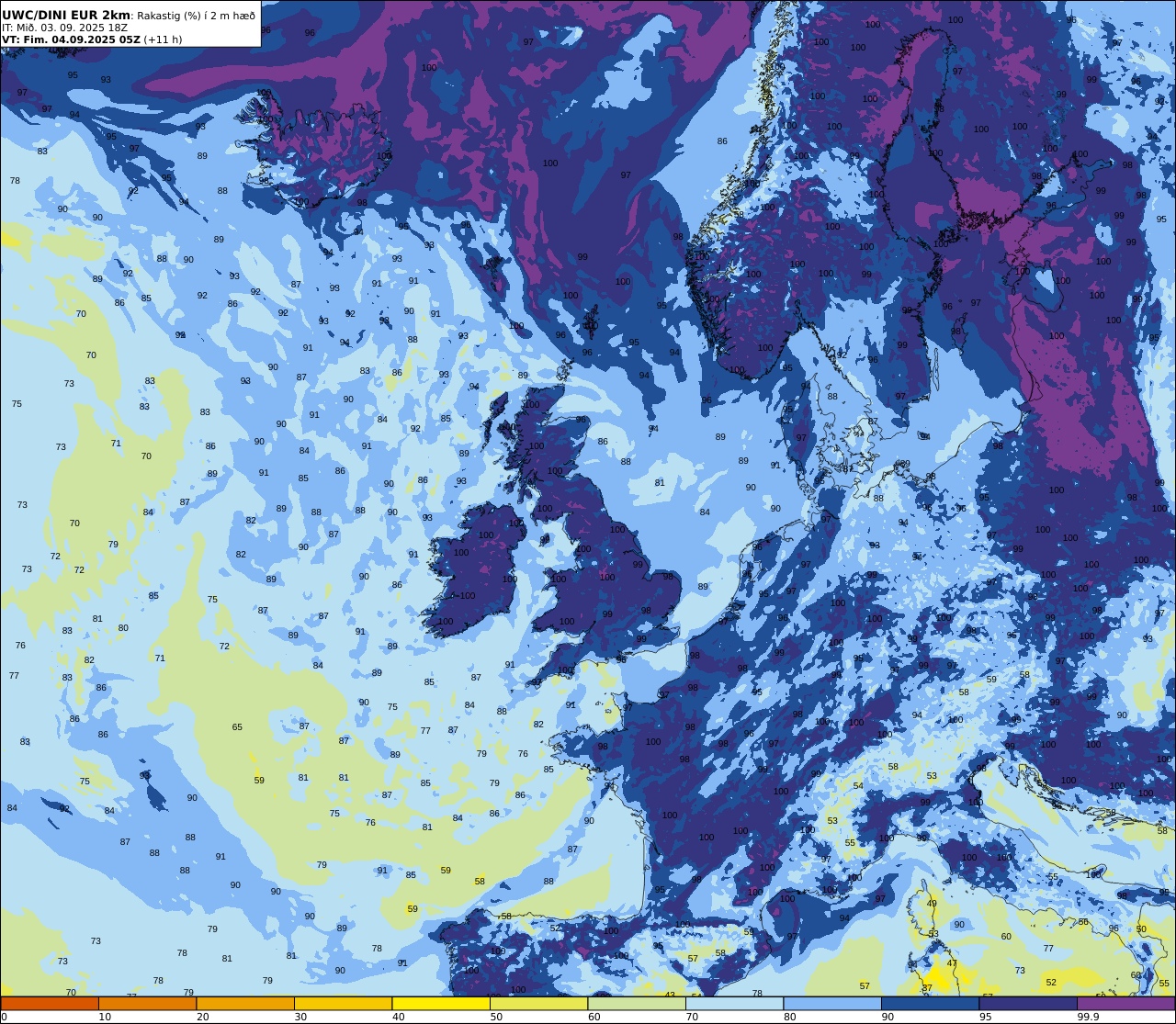Click the 'IT: Mið. 03. 09. 2025 18Z' line
This screenshot has width=1176, height=1024.
pos(64,28)
